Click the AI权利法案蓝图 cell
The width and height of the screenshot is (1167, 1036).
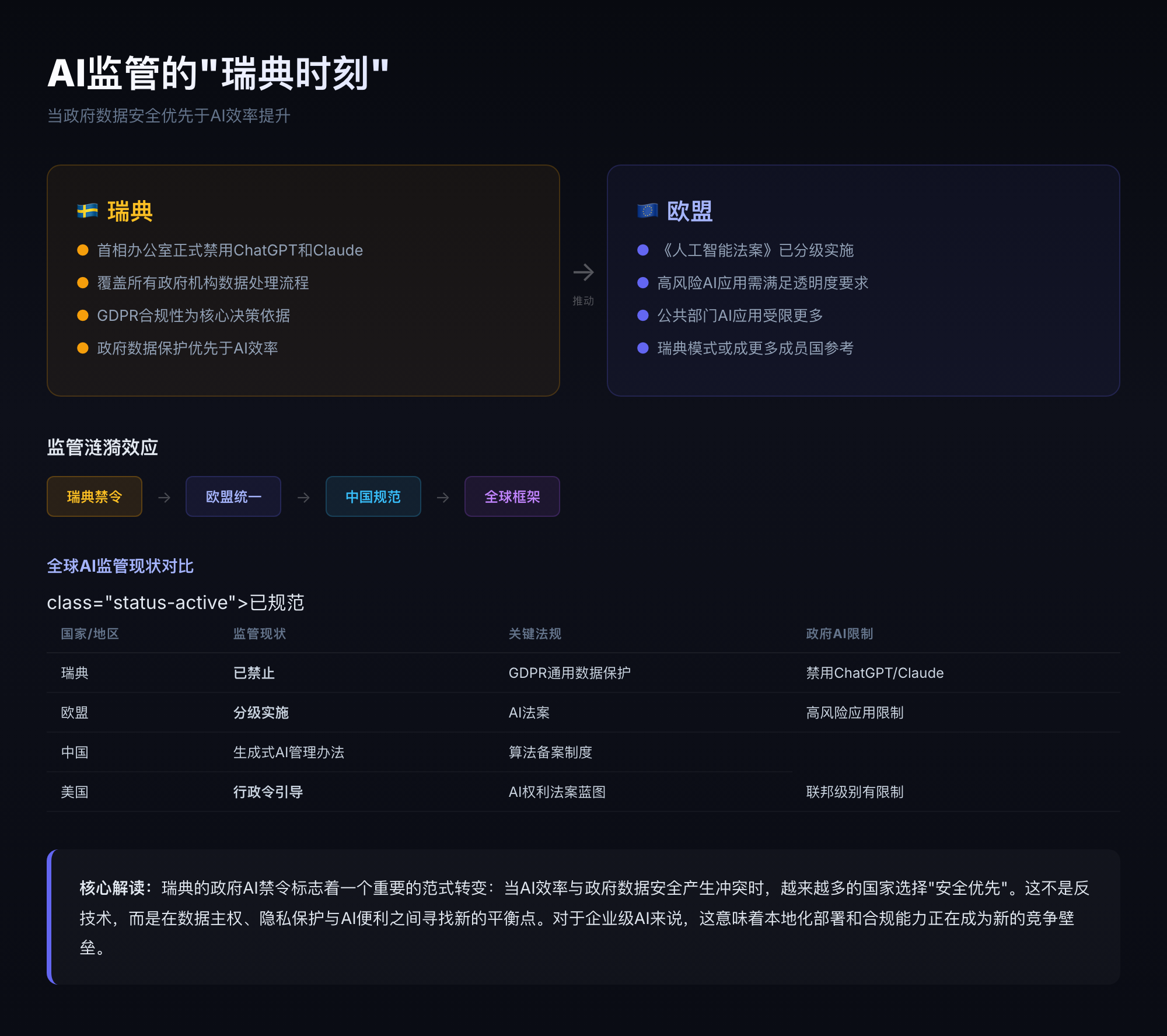click(x=557, y=792)
